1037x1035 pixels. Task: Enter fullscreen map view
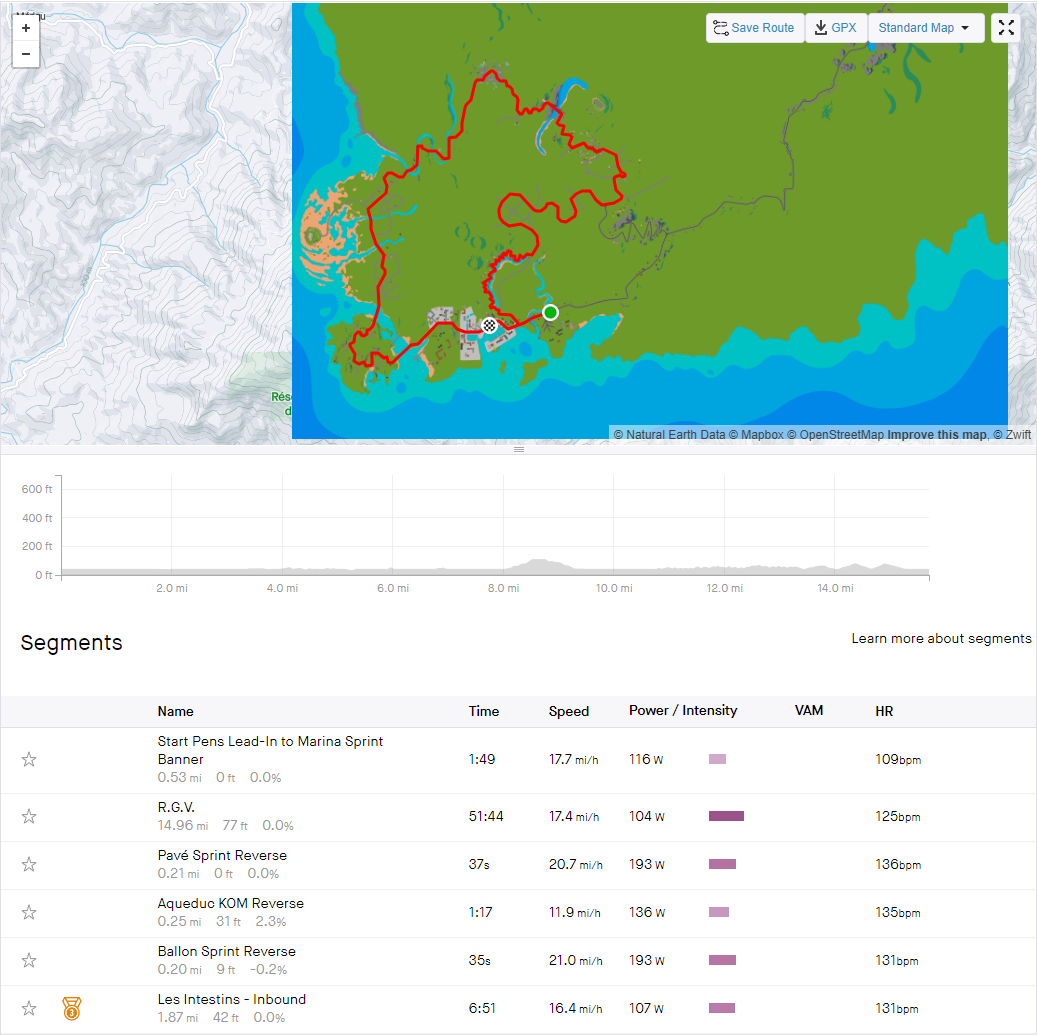(x=1006, y=28)
